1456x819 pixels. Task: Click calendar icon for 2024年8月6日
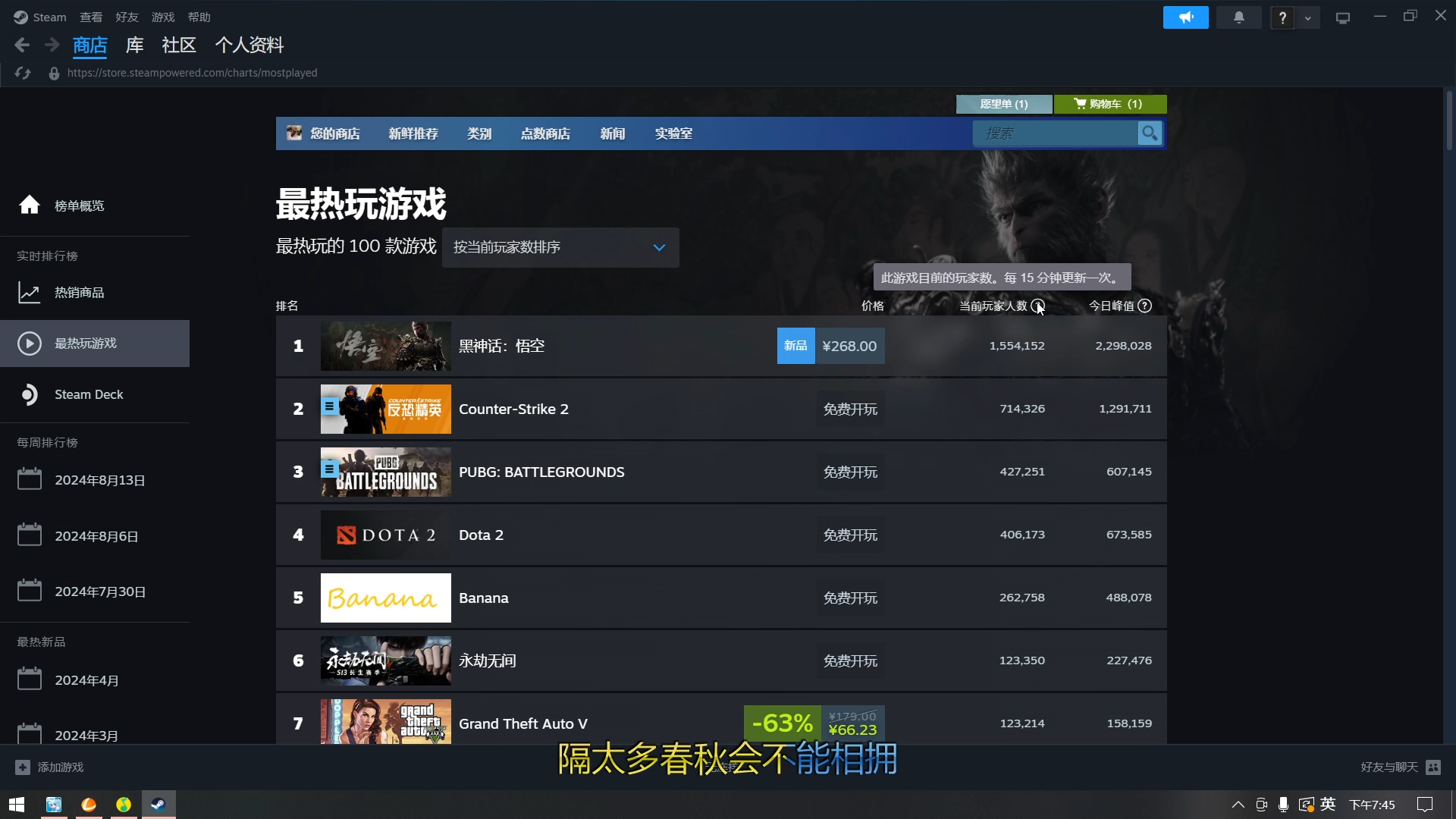(30, 535)
